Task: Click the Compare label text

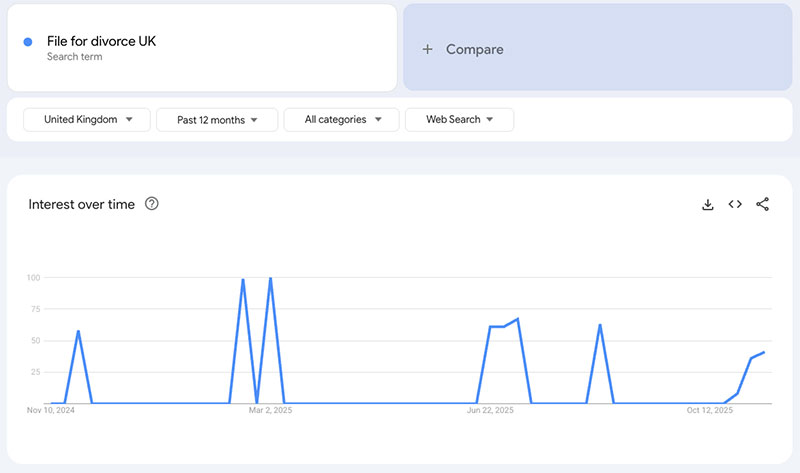Action: (474, 49)
